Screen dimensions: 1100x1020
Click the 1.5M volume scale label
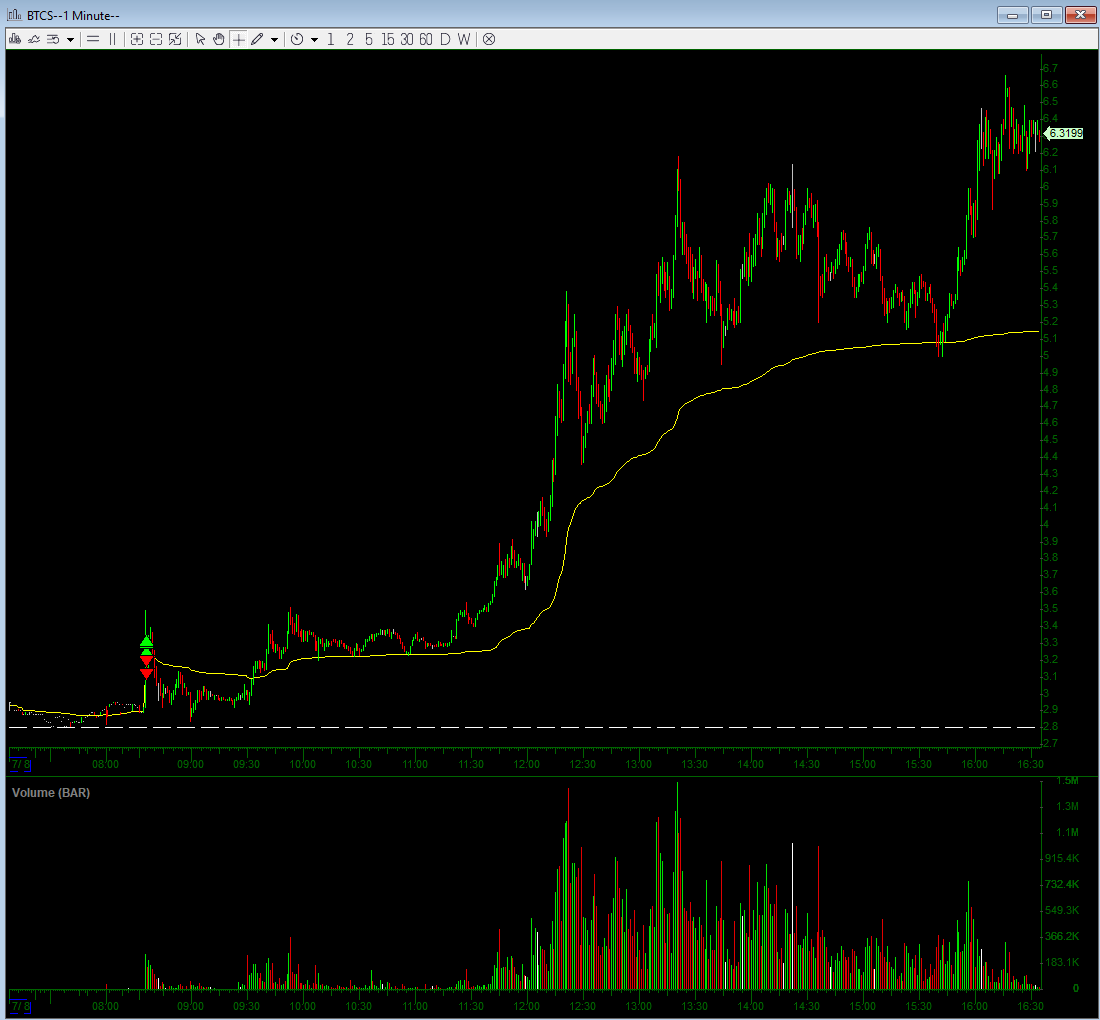click(1068, 781)
